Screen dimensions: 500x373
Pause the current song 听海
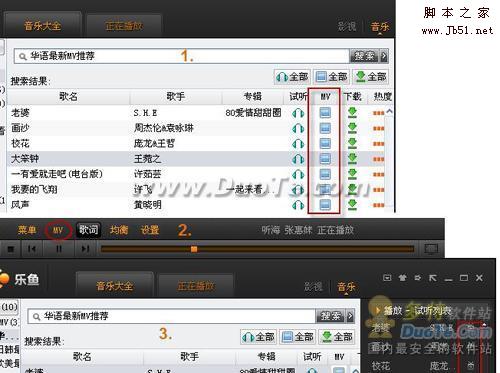click(59, 249)
